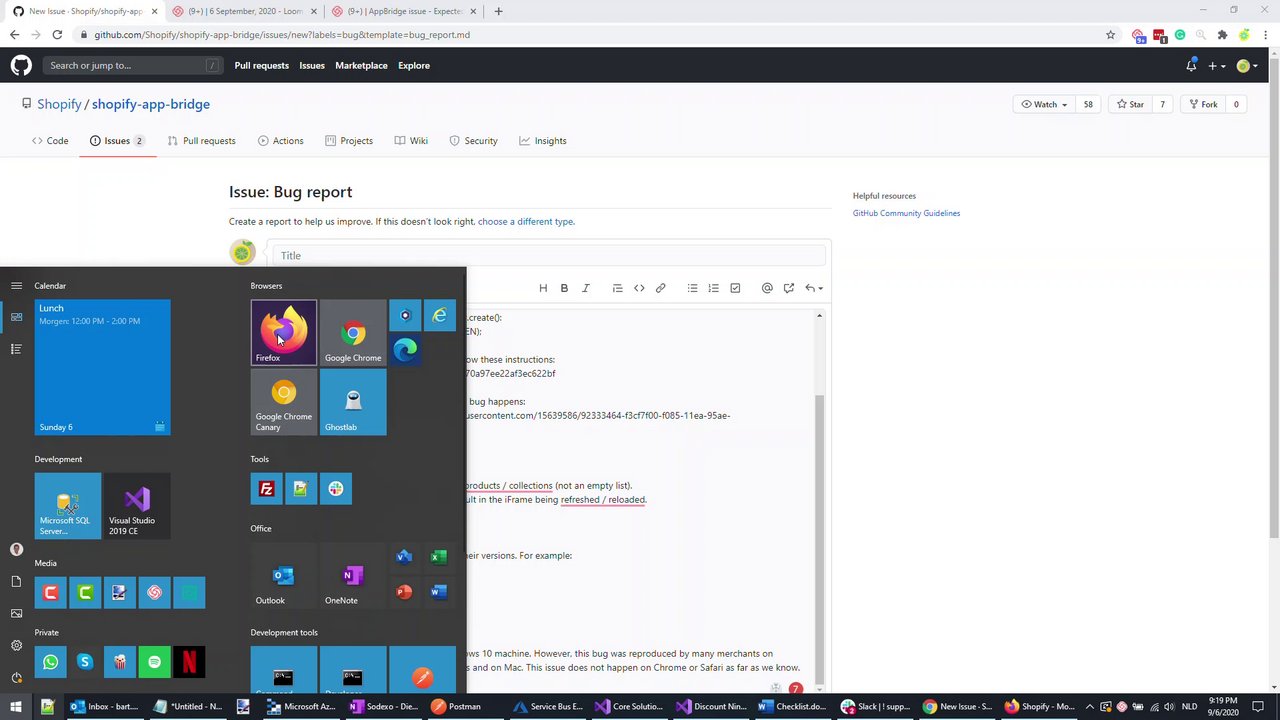Open FileZilla tile in Tools group
Image resolution: width=1280 pixels, height=720 pixels.
266,488
